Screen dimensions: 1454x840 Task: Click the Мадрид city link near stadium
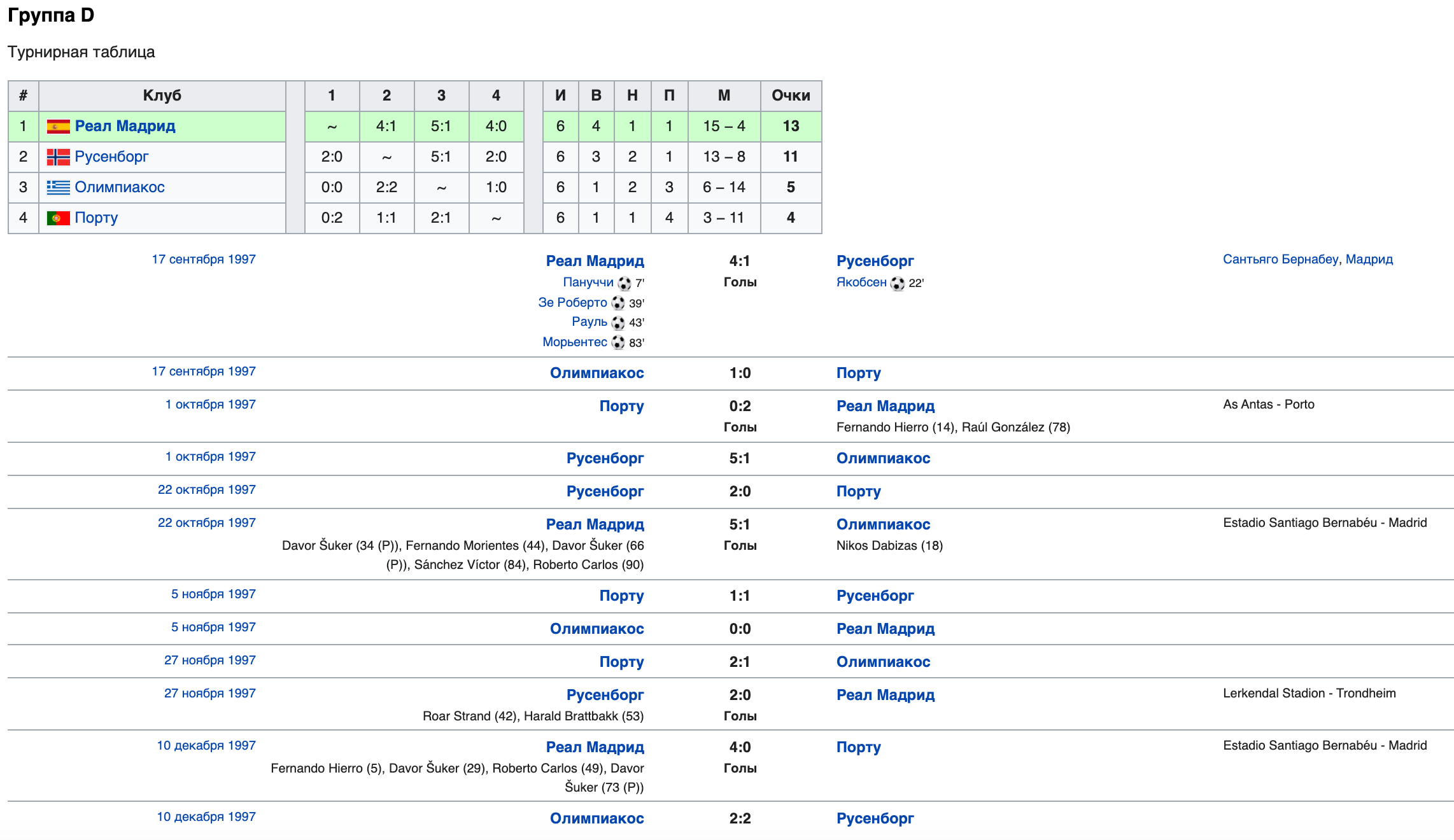tap(1369, 259)
